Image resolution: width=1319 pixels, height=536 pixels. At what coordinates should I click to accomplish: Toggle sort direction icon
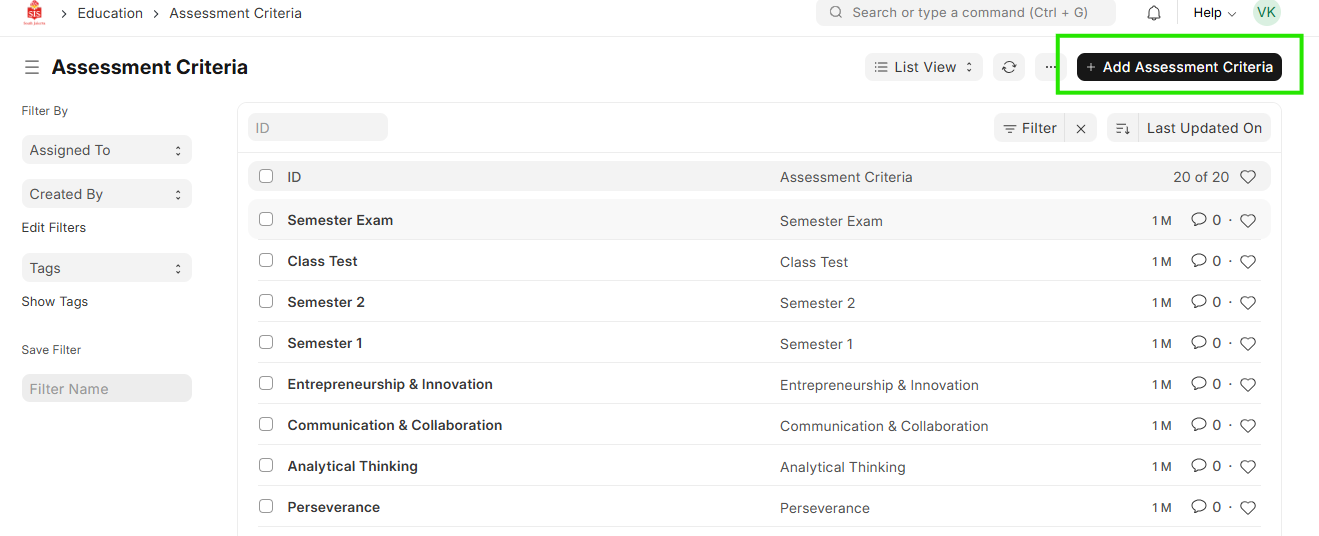pos(1123,128)
